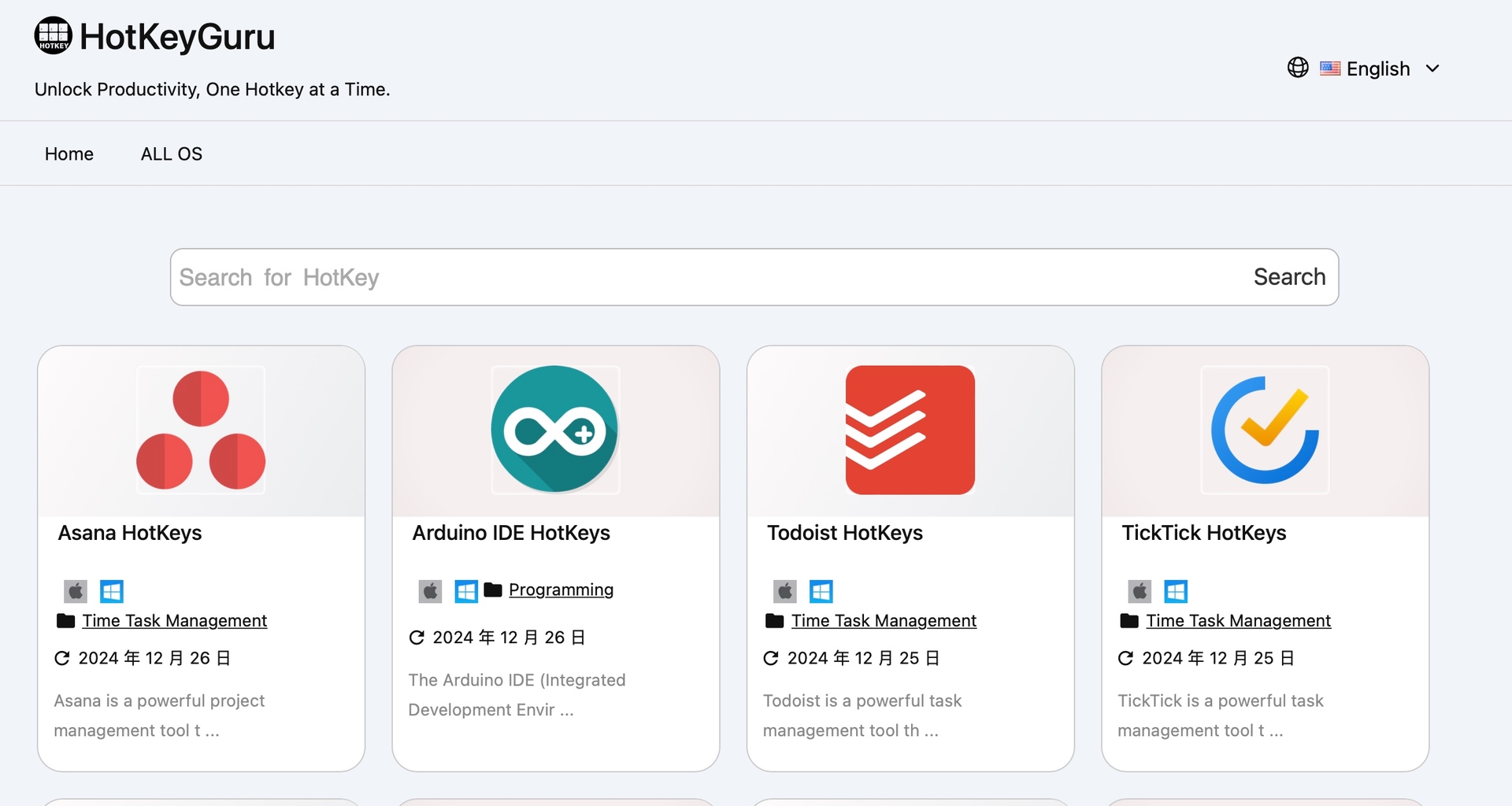Open the Todoist logo thumbnail

[x=910, y=430]
